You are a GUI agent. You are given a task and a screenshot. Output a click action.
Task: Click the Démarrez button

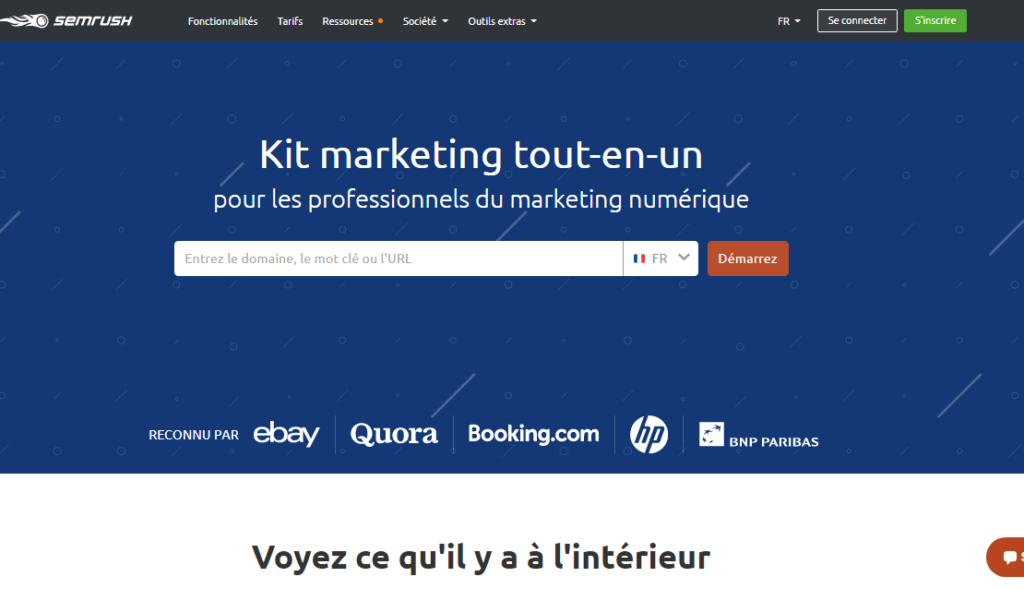click(x=748, y=259)
